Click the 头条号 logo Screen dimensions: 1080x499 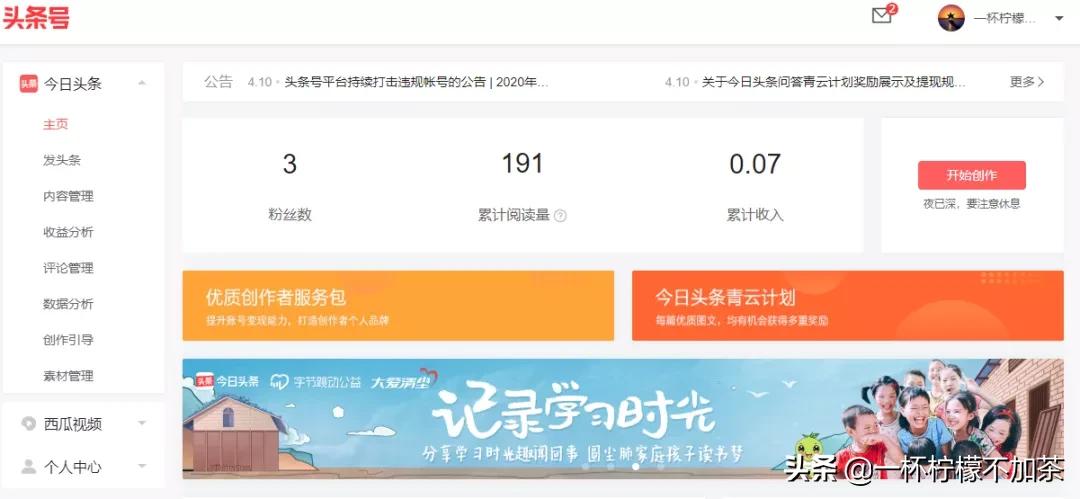tap(36, 18)
